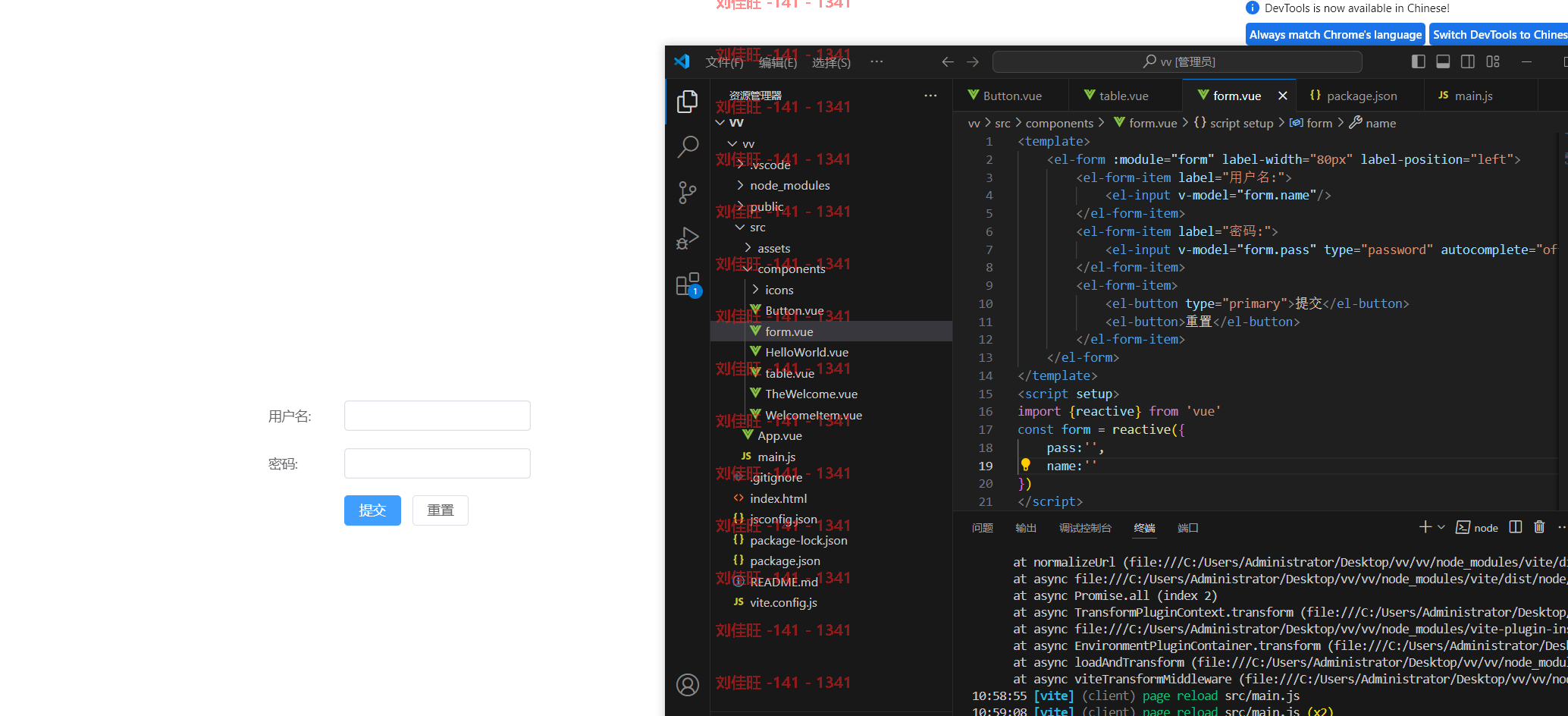This screenshot has width=1568, height=716.
Task: Open the Explorer view in activity bar
Action: [x=687, y=101]
